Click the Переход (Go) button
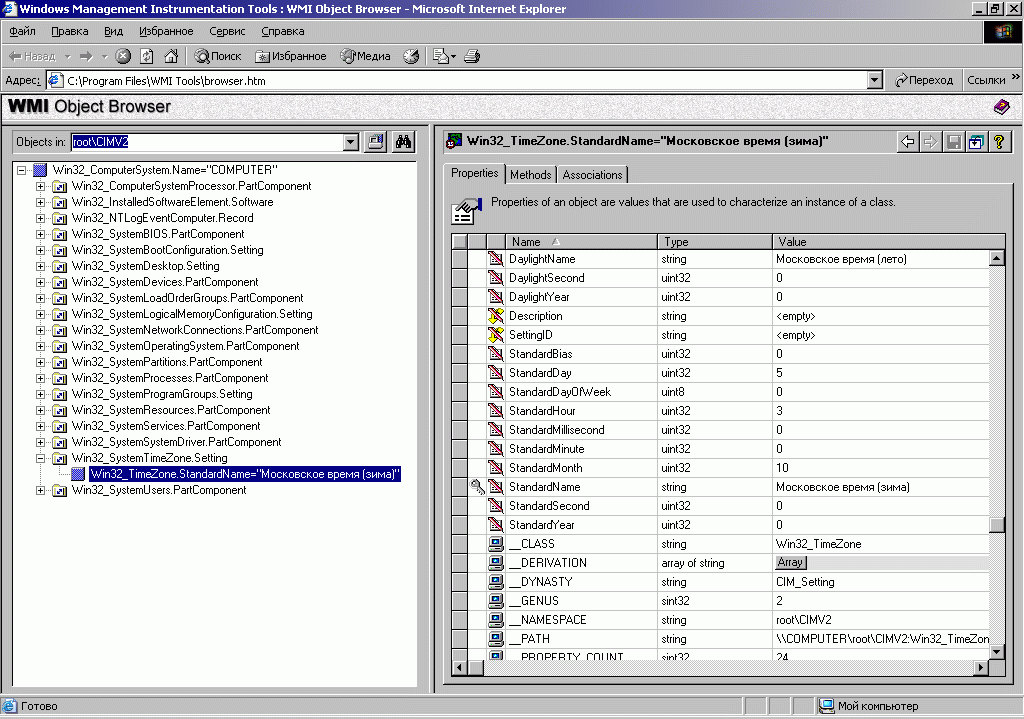The image size is (1024, 719). tap(924, 80)
